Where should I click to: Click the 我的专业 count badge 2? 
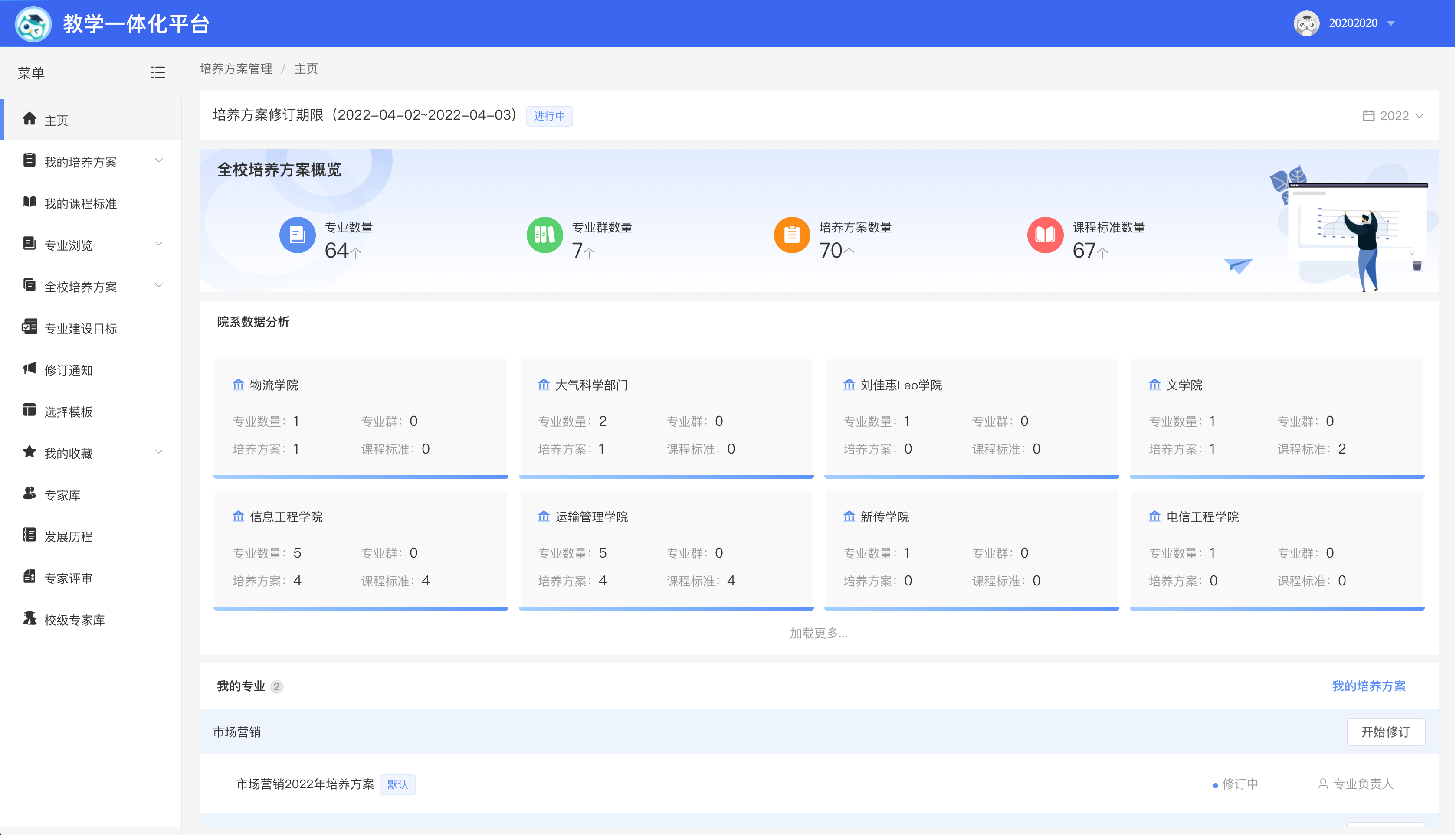tap(276, 687)
